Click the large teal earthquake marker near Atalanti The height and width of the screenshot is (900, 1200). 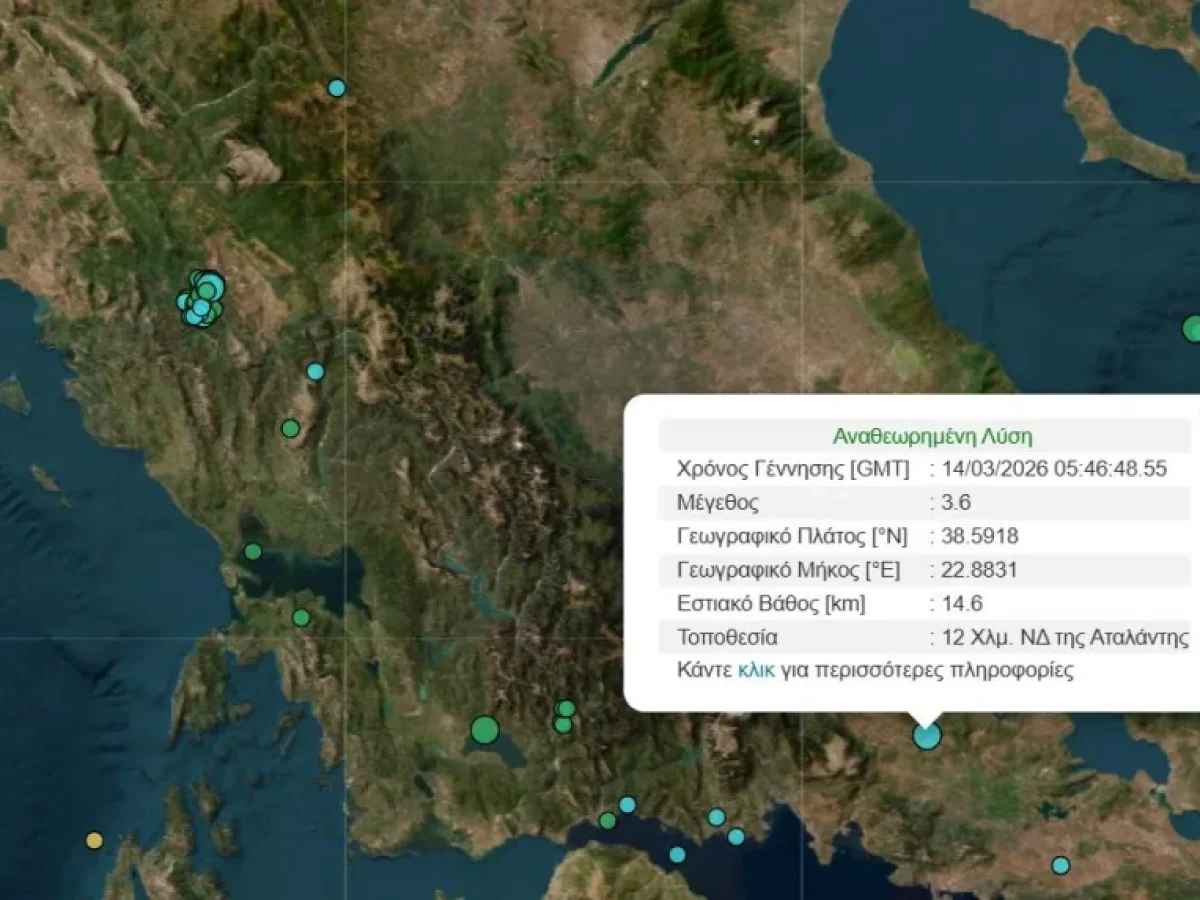point(927,736)
